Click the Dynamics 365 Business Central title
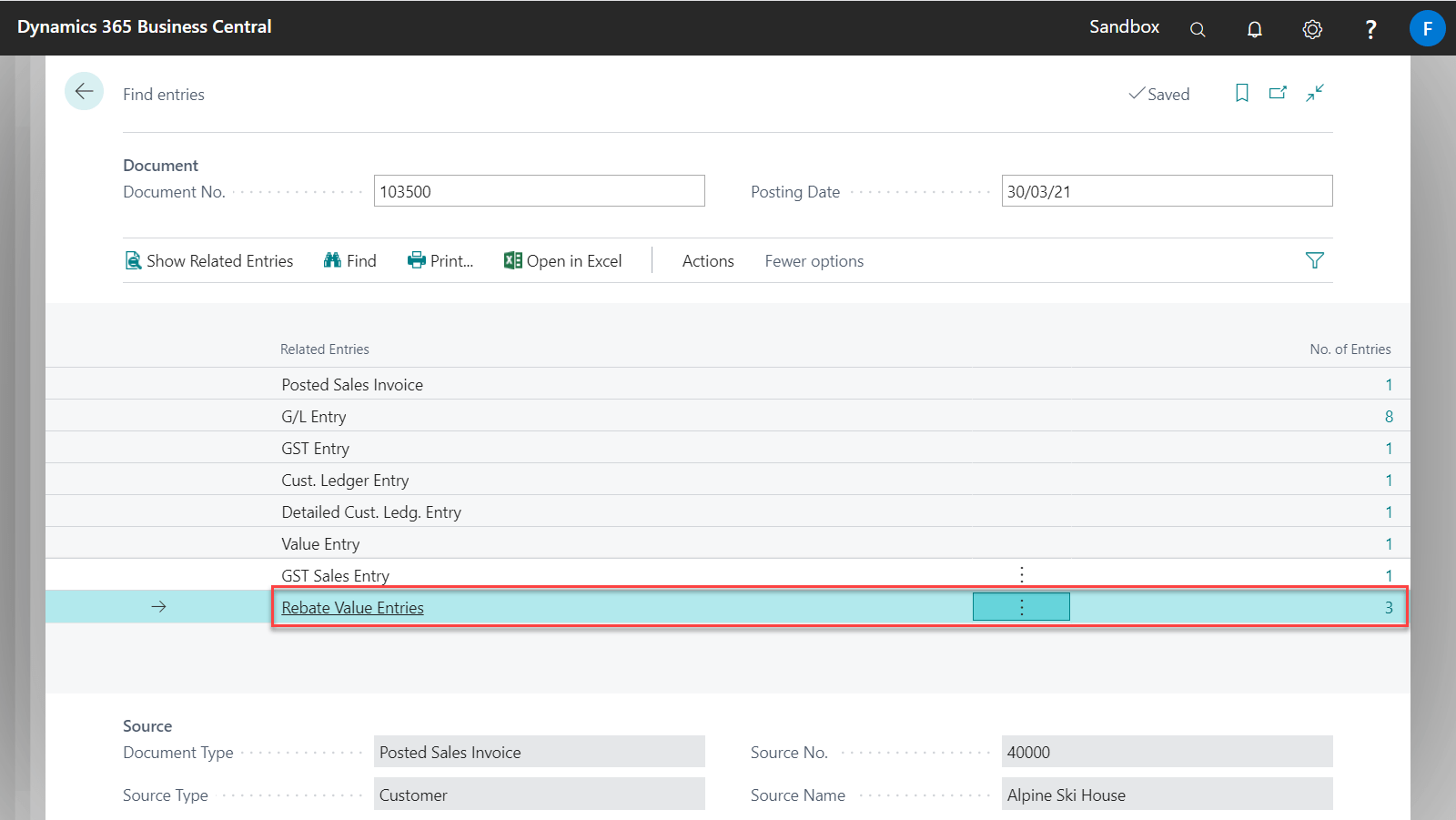1456x820 pixels. pos(145,27)
